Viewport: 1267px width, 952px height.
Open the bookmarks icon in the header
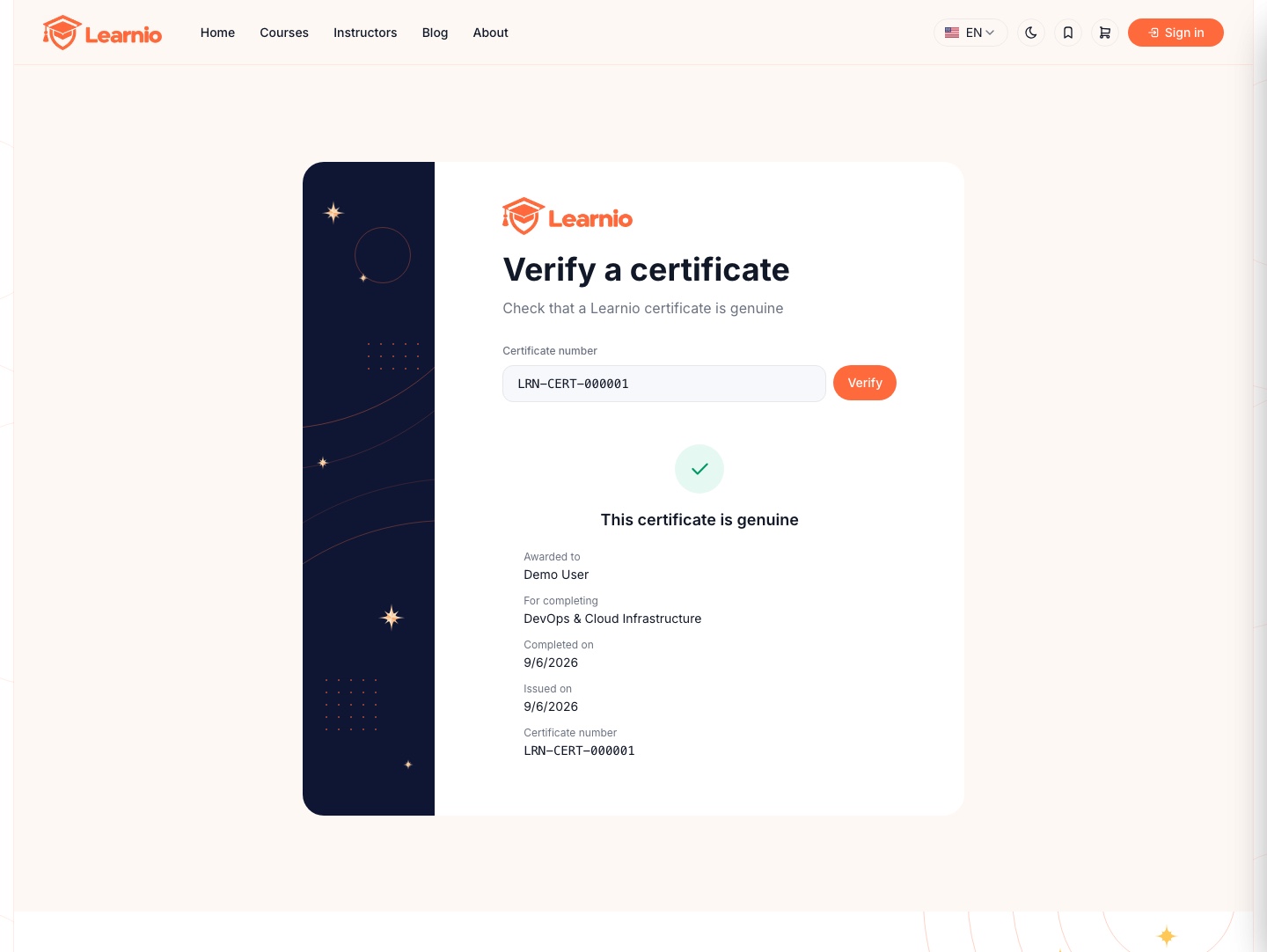coord(1068,33)
